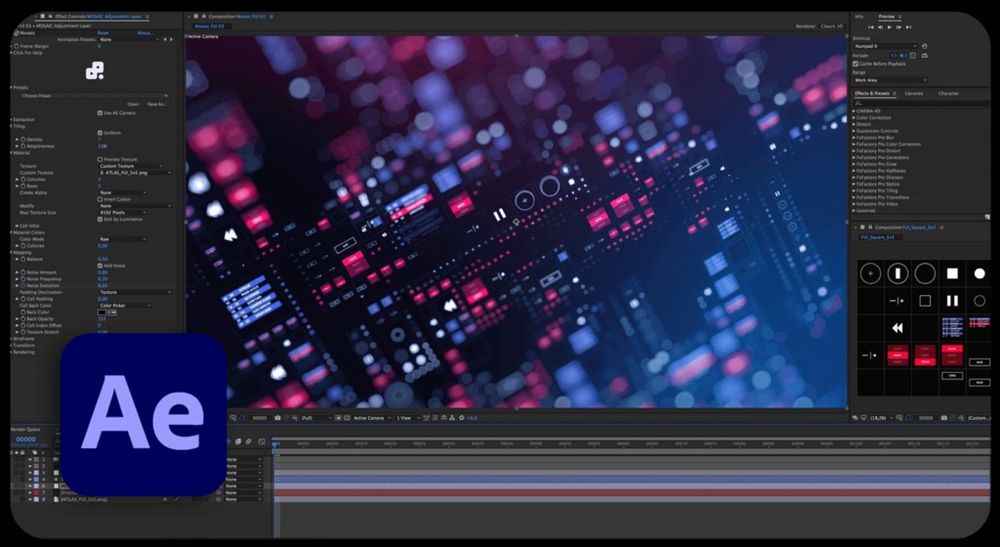The width and height of the screenshot is (1000, 547).
Task: Click the Effects & Presets search icon
Action: click(x=858, y=103)
